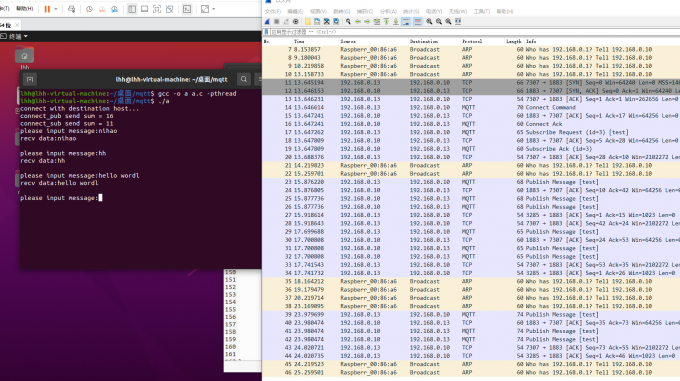The width and height of the screenshot is (680, 381).
Task: Toggle packet list colorization
Action: 418,21
